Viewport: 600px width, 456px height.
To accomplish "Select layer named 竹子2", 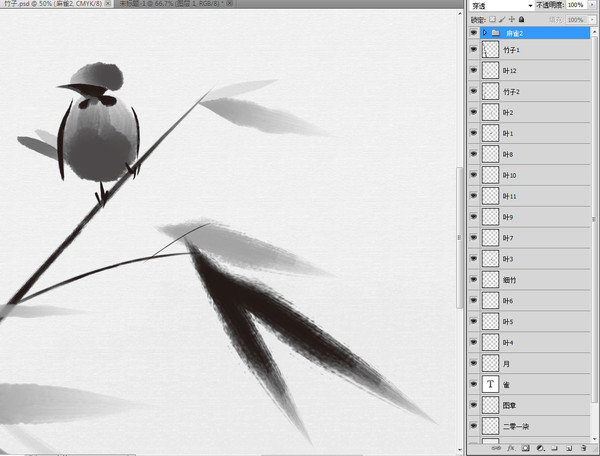I will (x=536, y=91).
